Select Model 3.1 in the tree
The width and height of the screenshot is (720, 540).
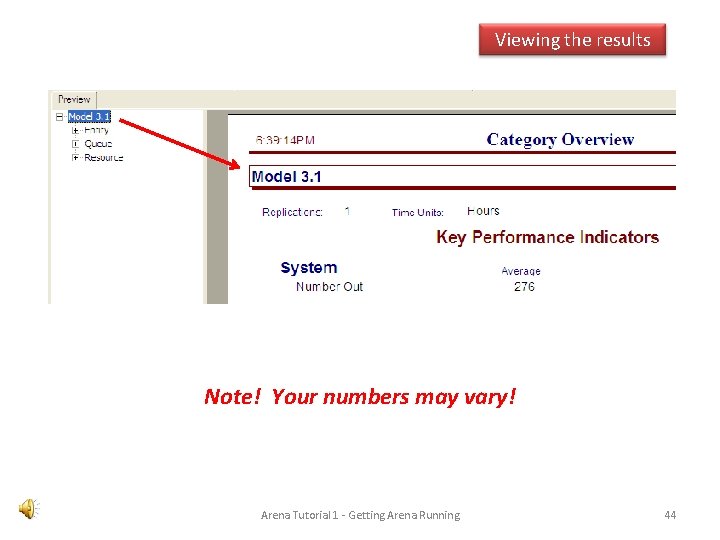pyautogui.click(x=89, y=117)
